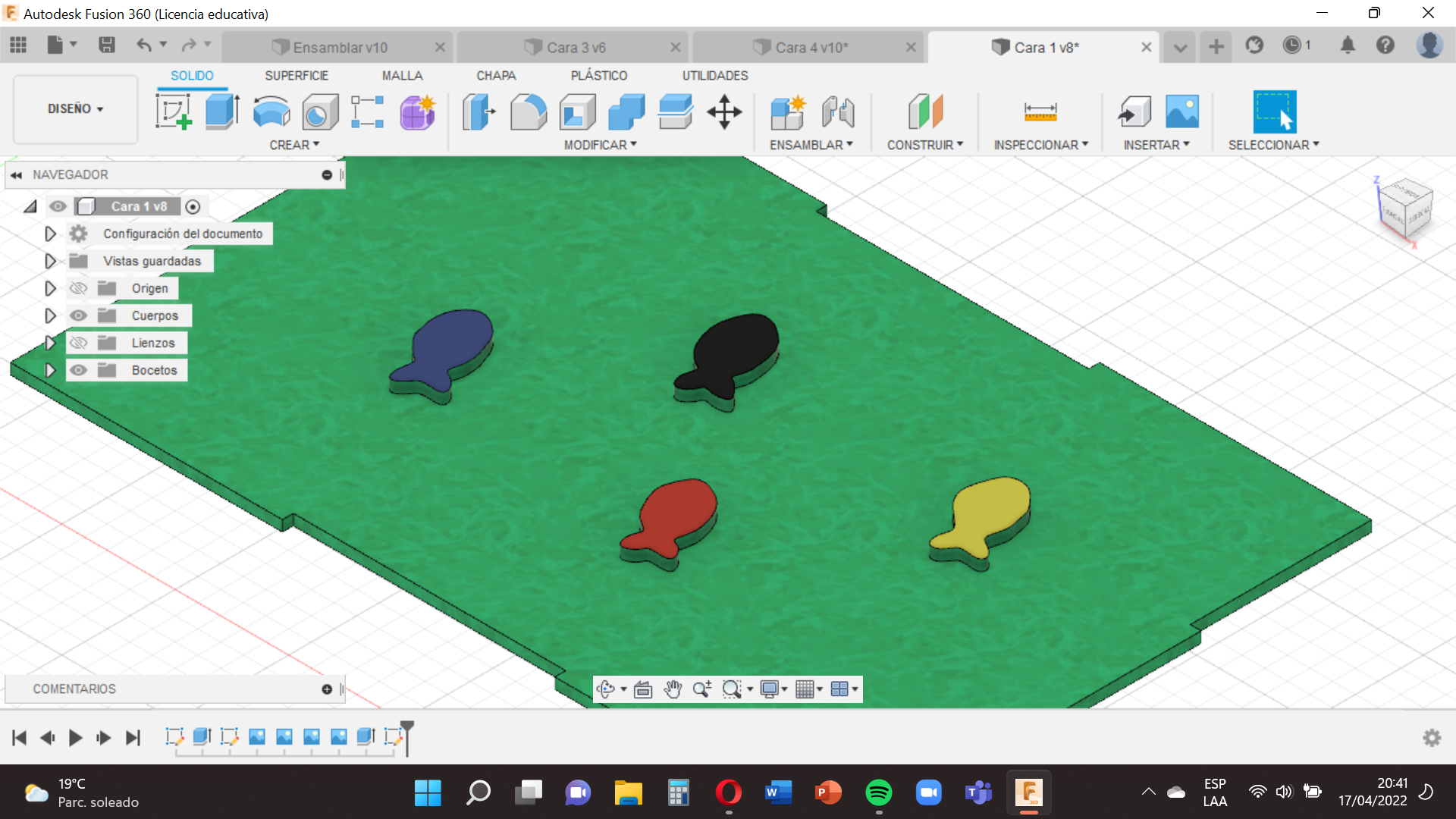The width and height of the screenshot is (1456, 819).
Task: Open the INSPECCIONAR dropdown menu
Action: pos(1041,145)
